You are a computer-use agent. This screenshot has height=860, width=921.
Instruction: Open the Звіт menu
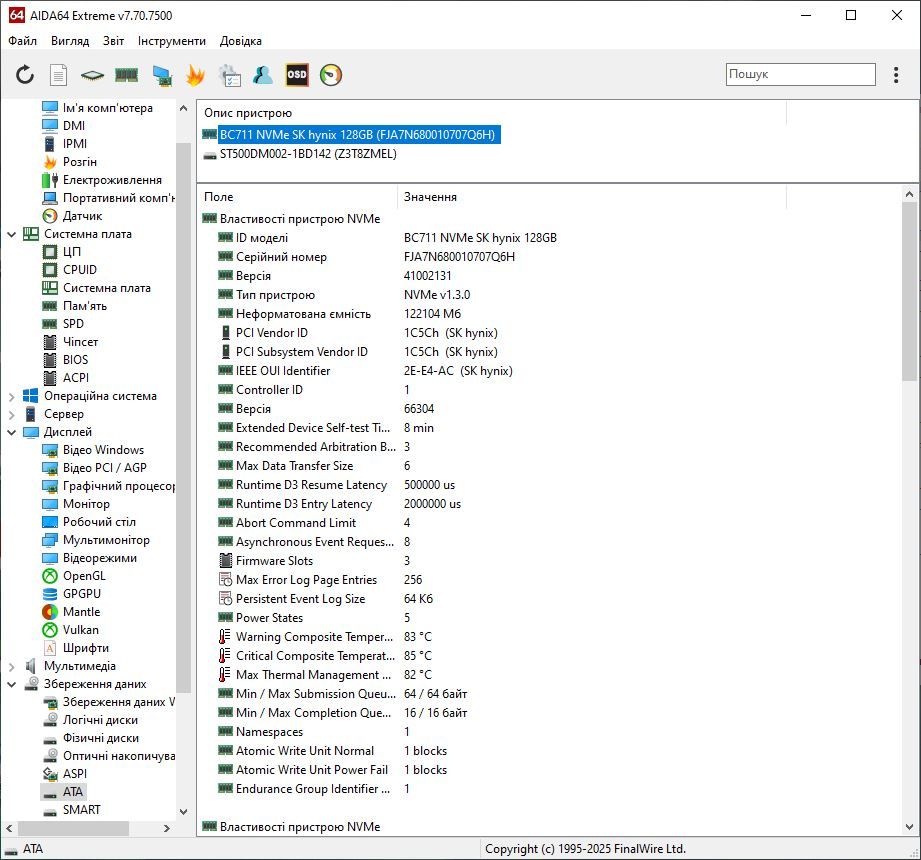tap(113, 41)
